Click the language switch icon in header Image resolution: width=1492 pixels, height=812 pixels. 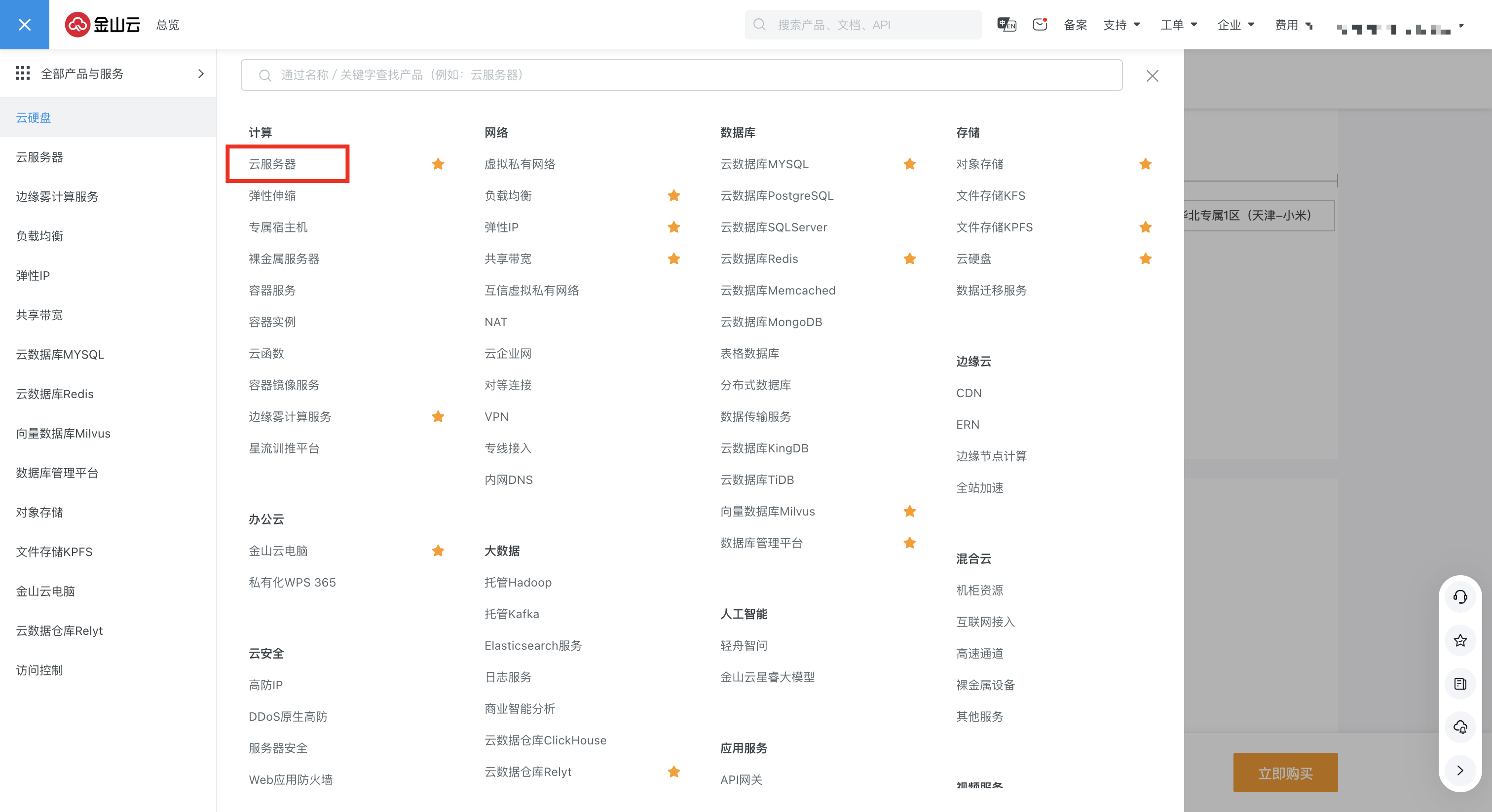(1007, 24)
